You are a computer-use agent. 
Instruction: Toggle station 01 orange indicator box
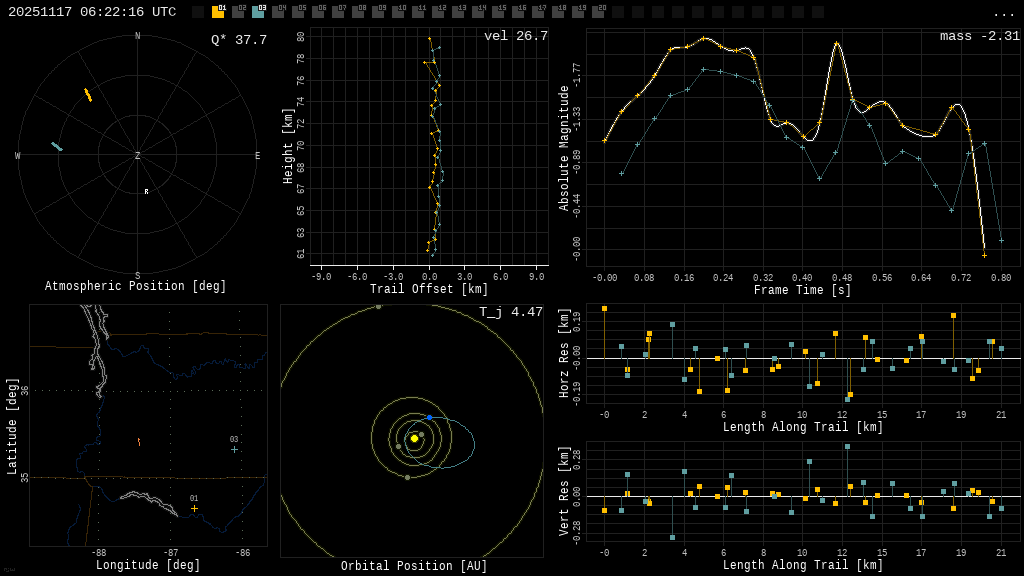(218, 12)
